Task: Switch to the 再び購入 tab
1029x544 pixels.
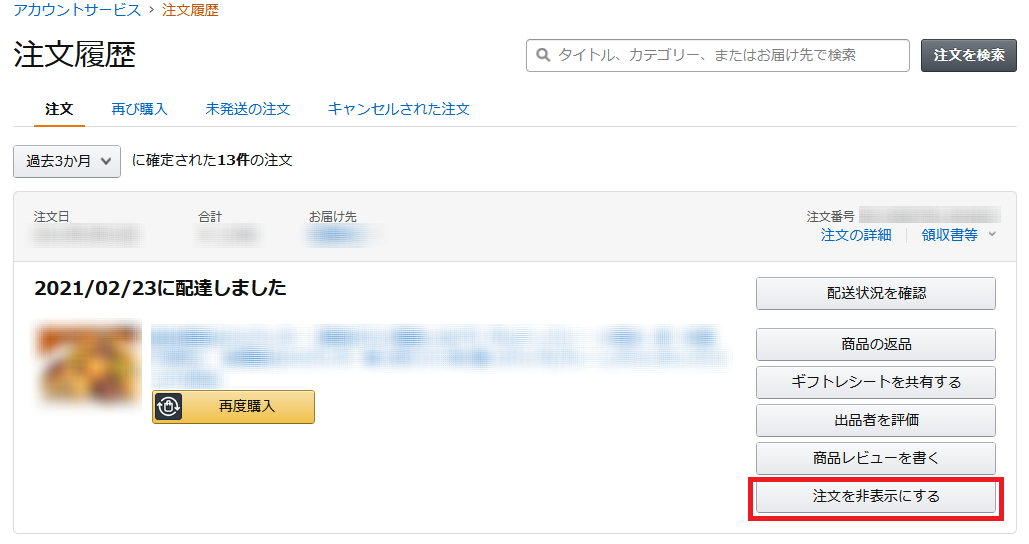Action: [139, 109]
